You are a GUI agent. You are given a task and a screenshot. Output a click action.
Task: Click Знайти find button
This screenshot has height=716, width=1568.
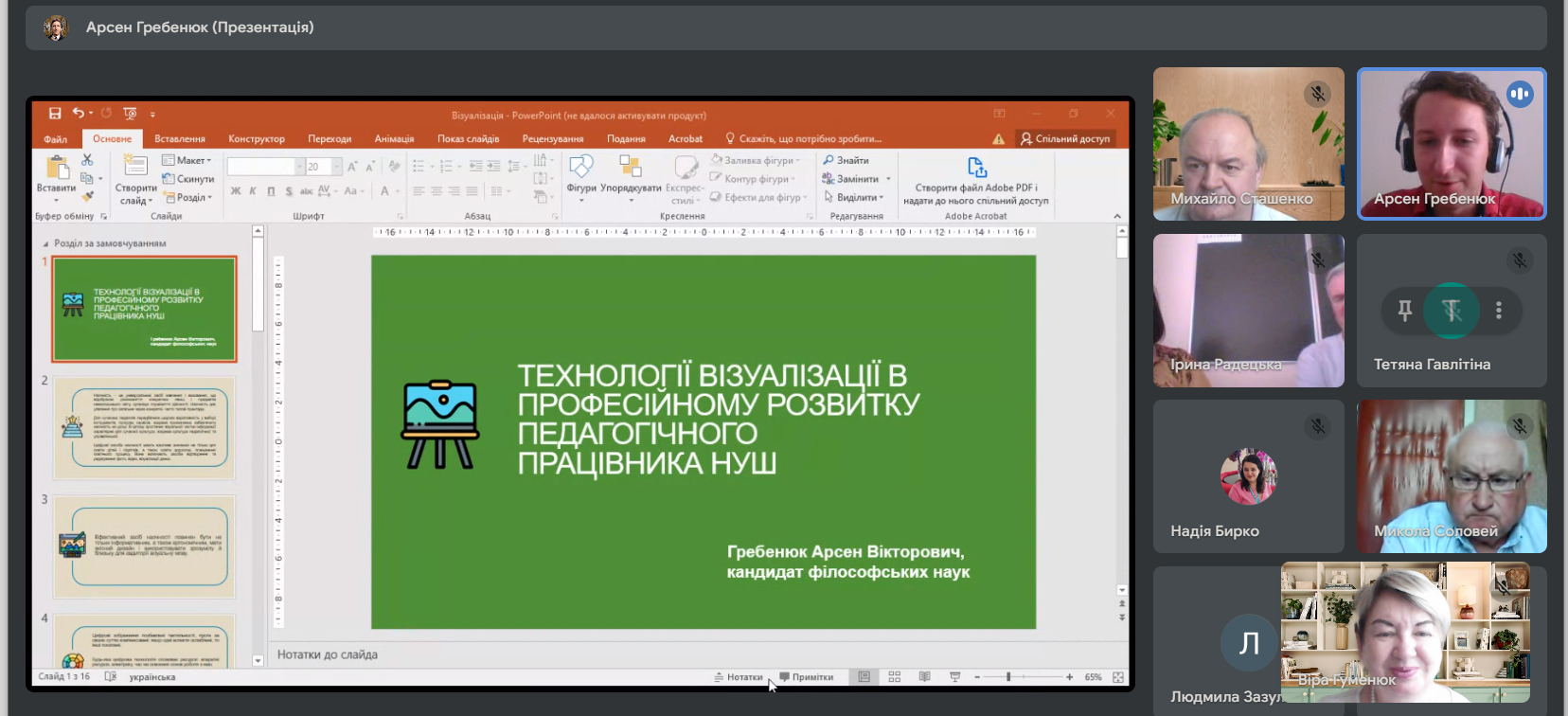coord(846,160)
